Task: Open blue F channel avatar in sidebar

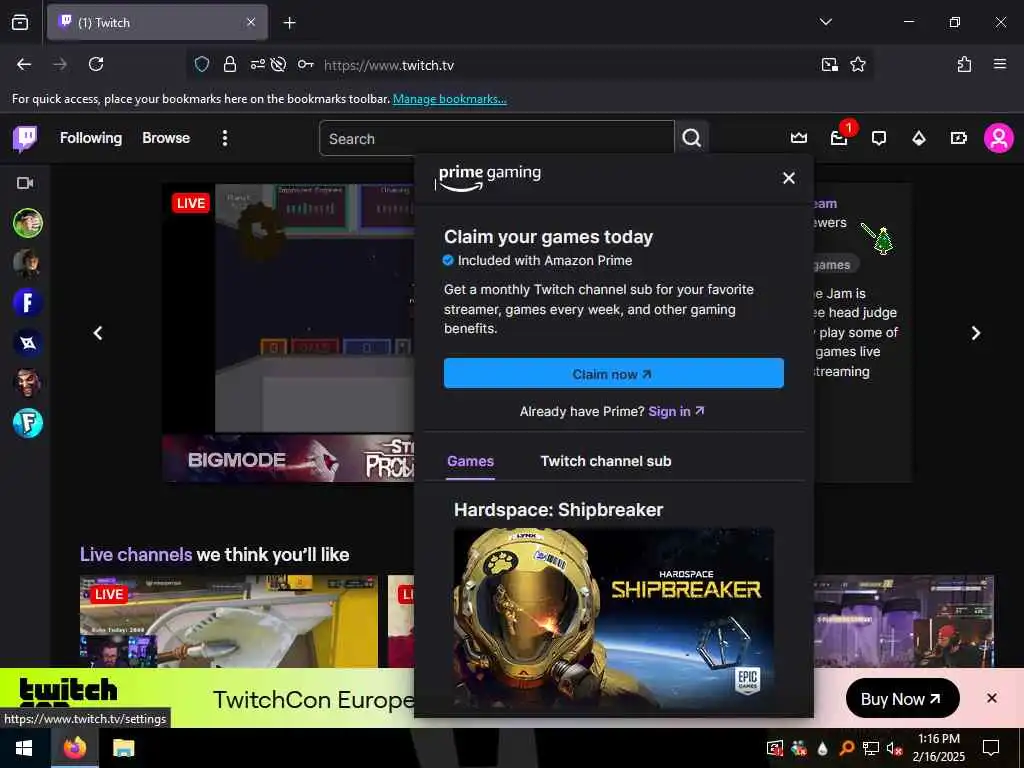Action: coord(27,303)
